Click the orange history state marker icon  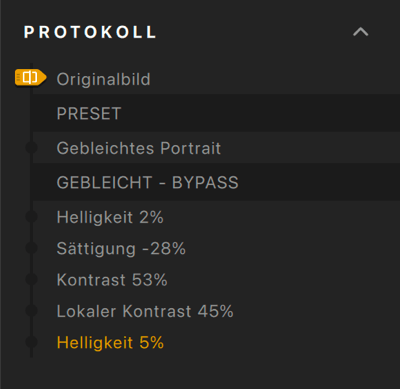(30, 78)
